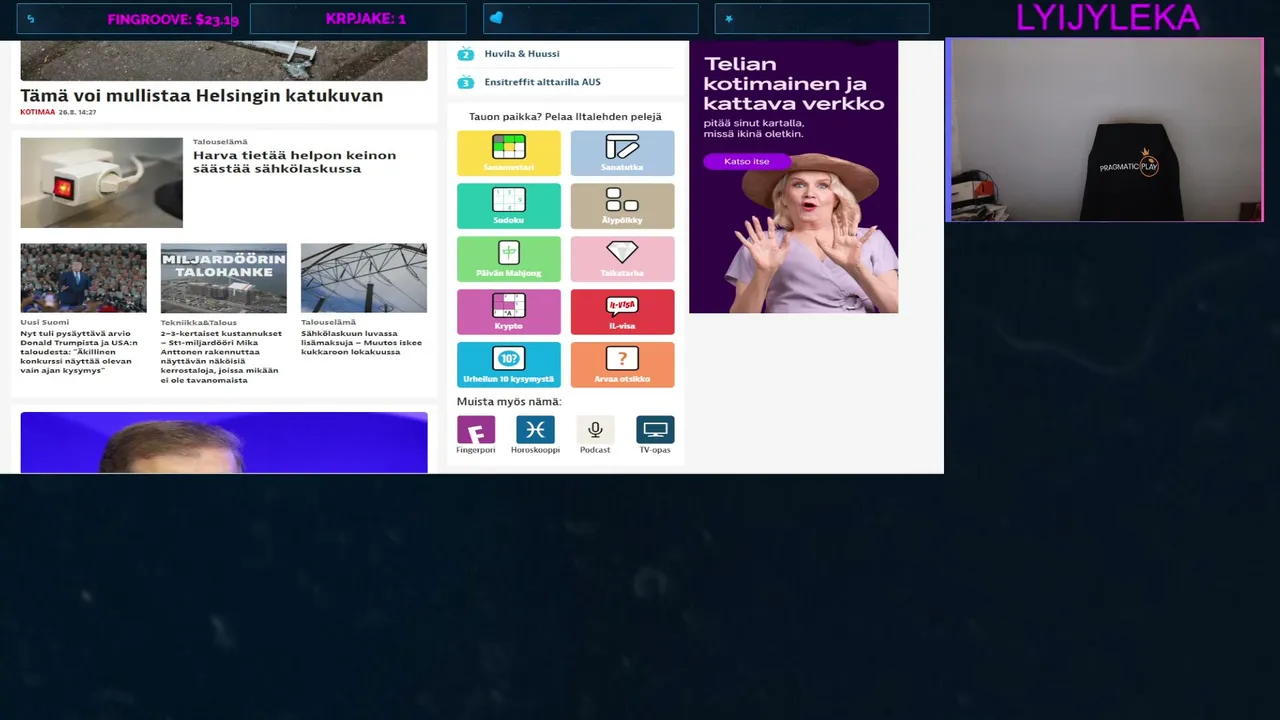The image size is (1280, 720).
Task: Click the syringe street photo above the Helsinki headline
Action: (224, 61)
